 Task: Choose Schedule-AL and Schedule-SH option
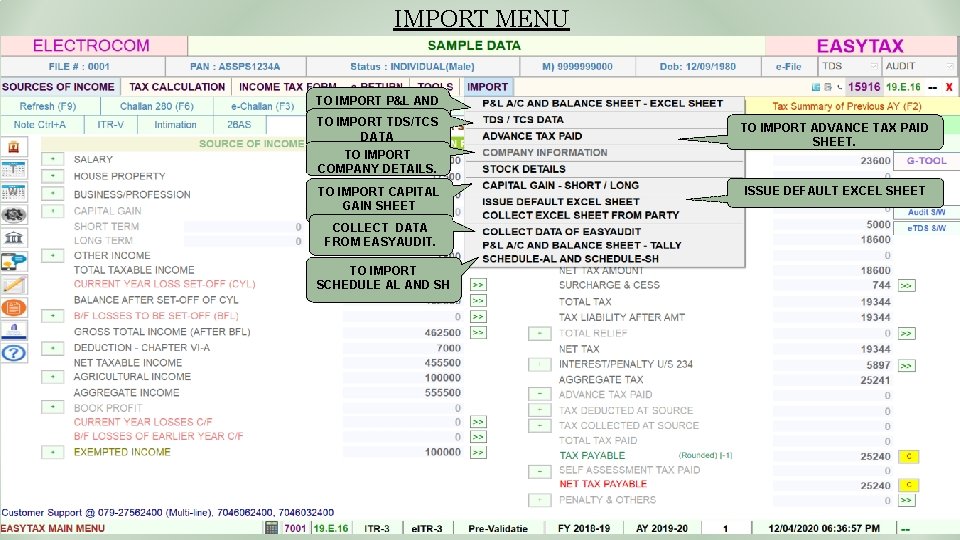point(604,259)
